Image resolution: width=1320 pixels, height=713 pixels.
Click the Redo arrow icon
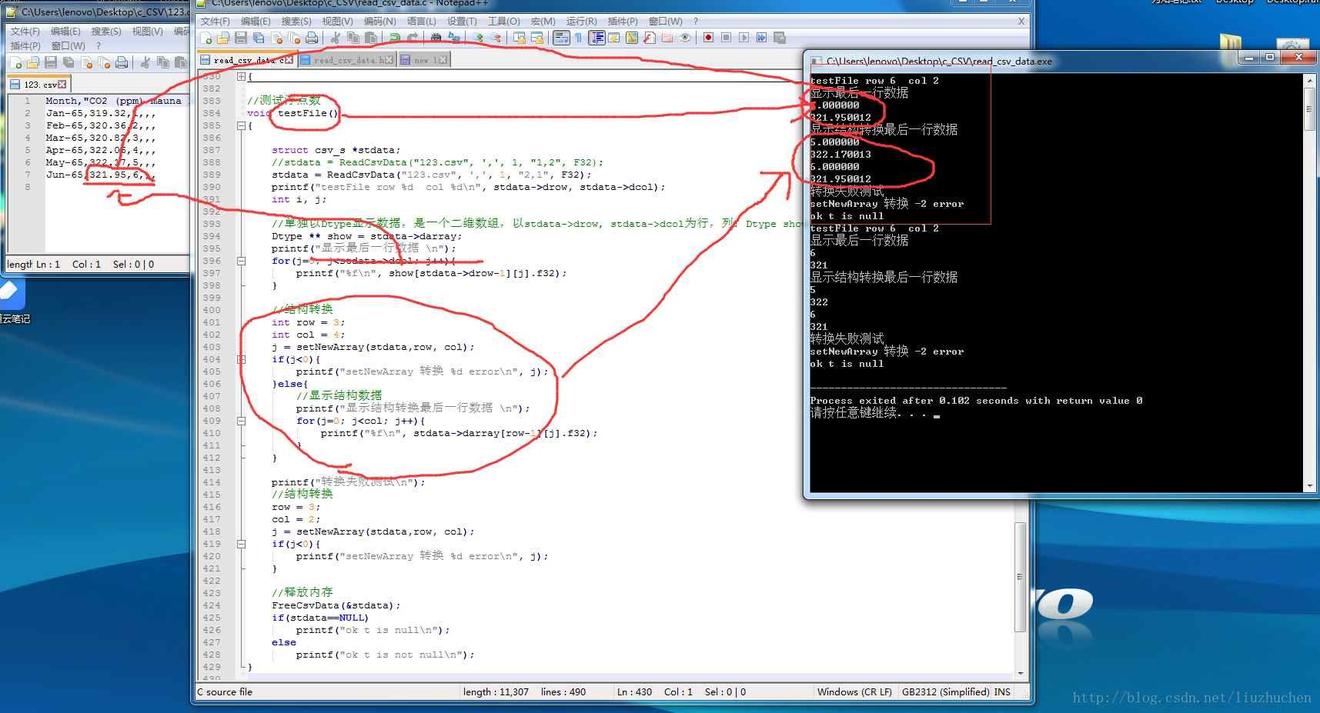click(x=411, y=38)
